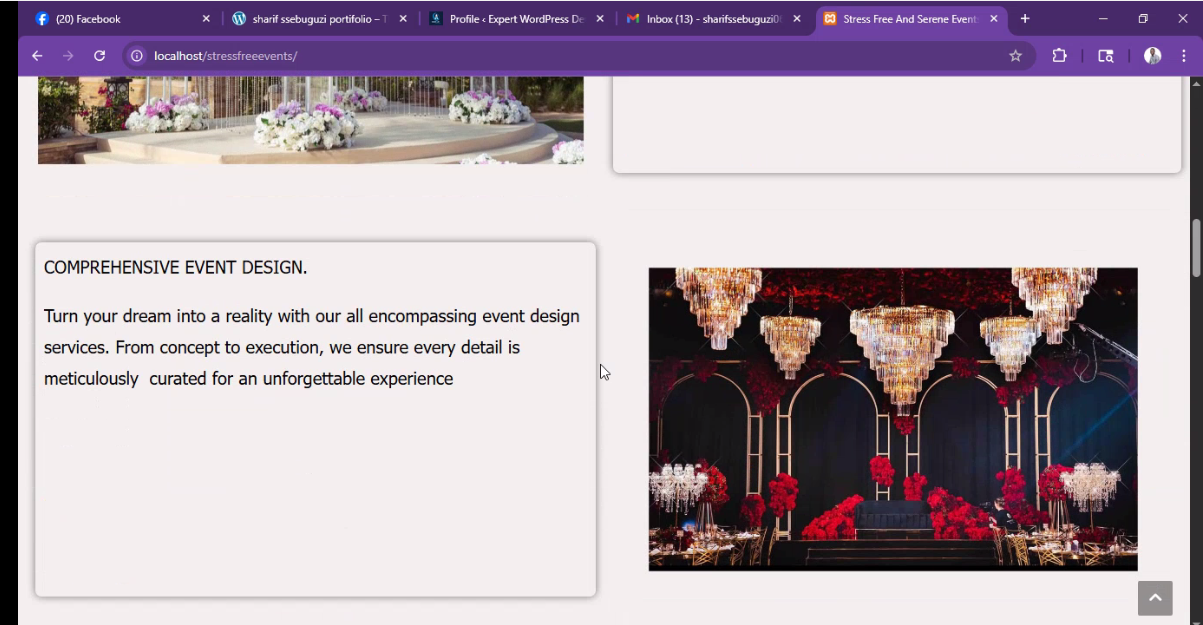Open a new tab with plus

[1025, 19]
